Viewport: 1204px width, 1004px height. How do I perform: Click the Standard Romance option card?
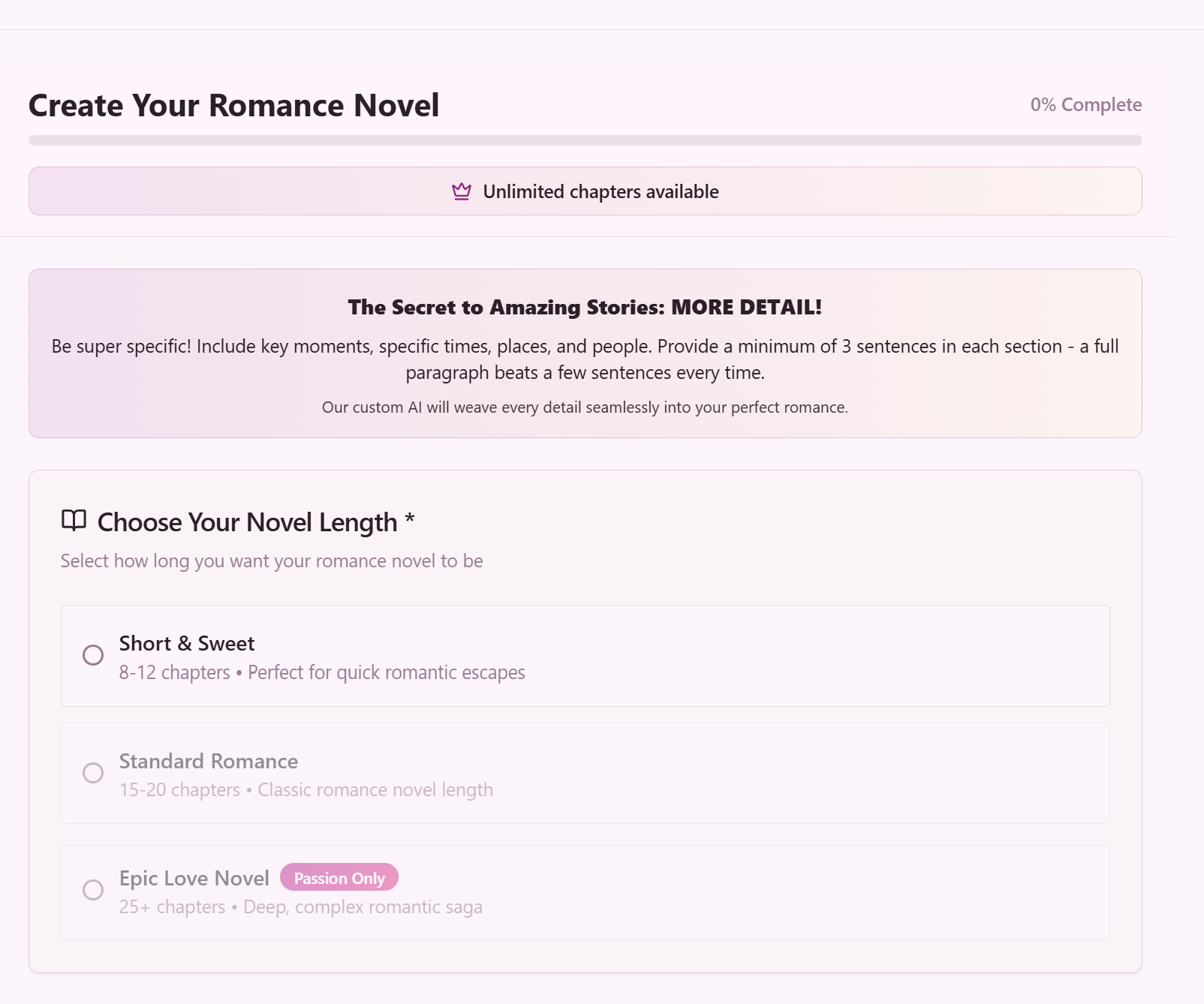point(585,773)
